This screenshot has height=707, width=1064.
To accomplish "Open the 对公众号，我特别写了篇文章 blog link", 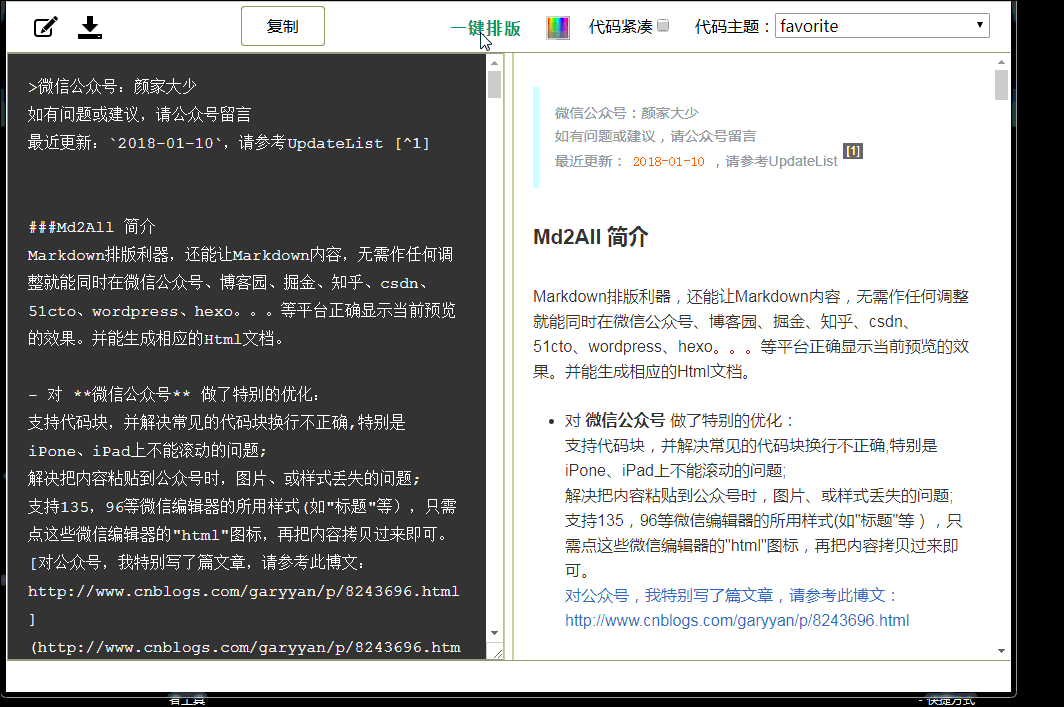I will tap(730, 596).
